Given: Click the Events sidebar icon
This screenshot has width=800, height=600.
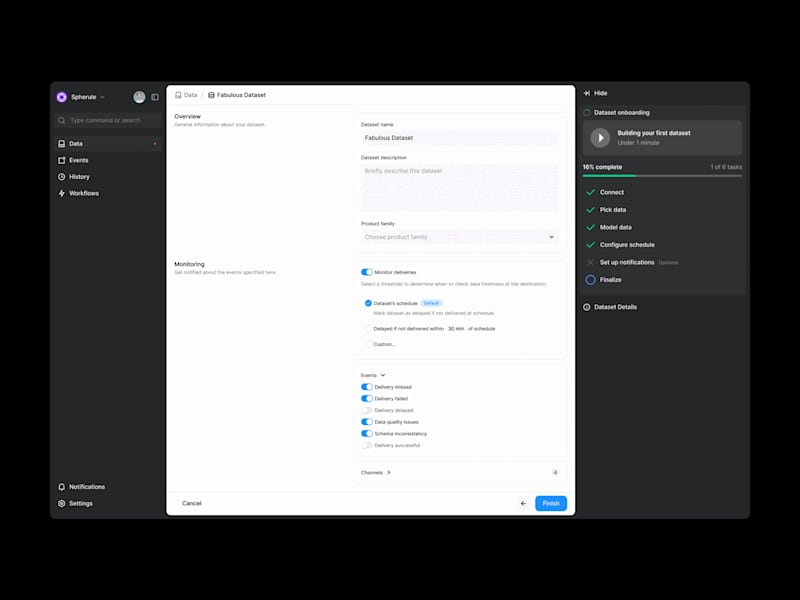Looking at the screenshot, I should tap(62, 160).
